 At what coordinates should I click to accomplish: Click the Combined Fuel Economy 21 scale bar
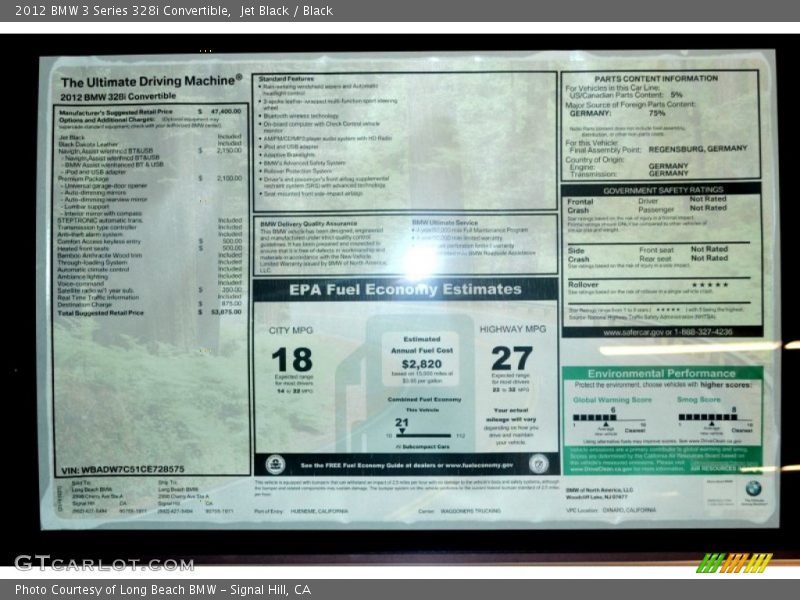423,435
